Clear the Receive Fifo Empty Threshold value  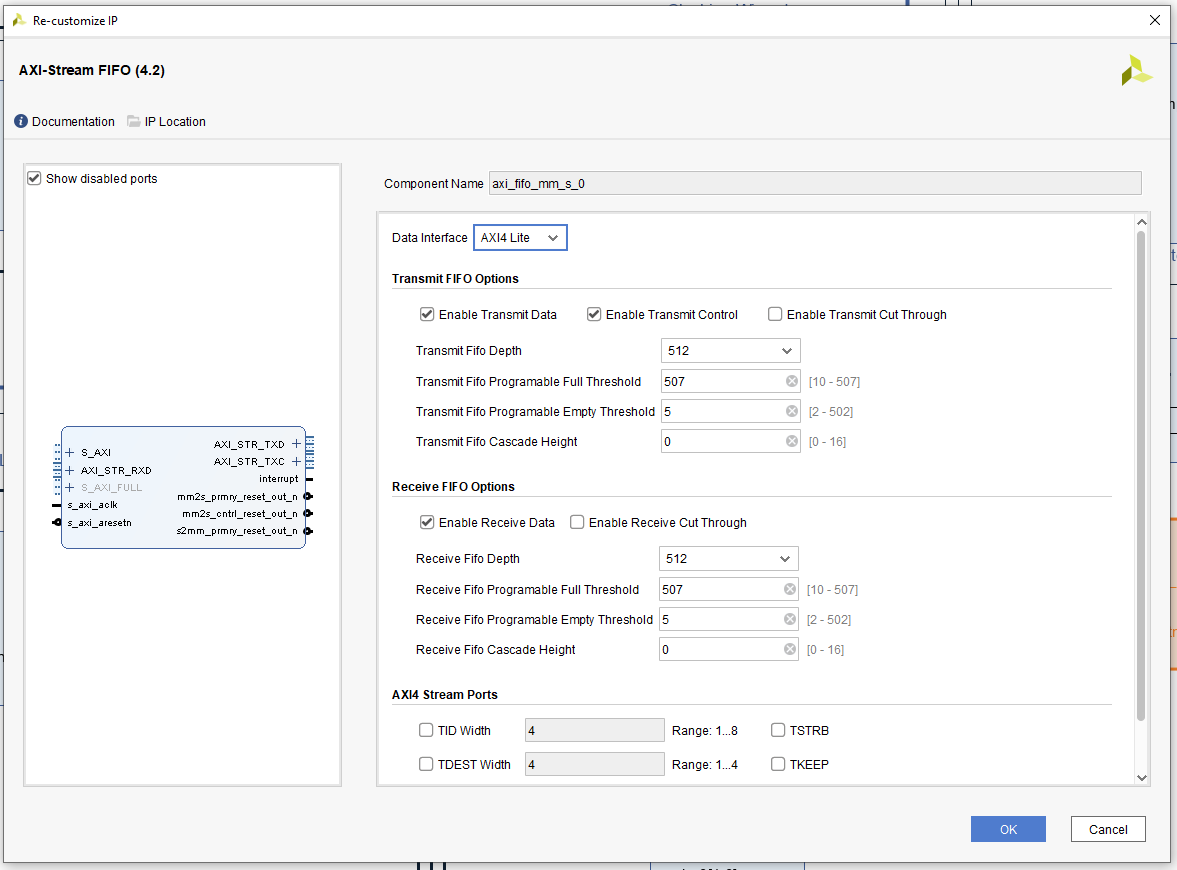point(790,619)
